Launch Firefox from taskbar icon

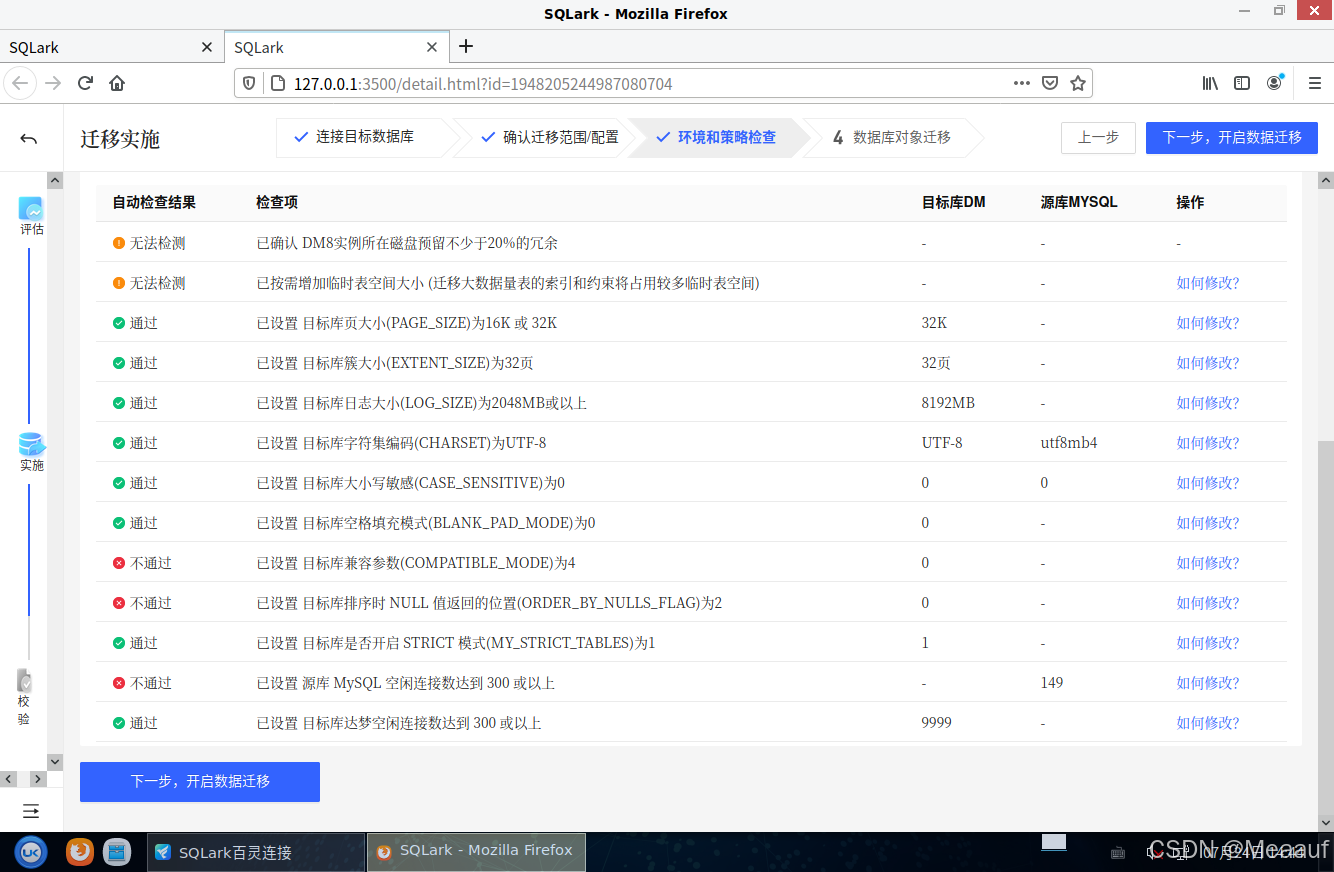tap(80, 852)
